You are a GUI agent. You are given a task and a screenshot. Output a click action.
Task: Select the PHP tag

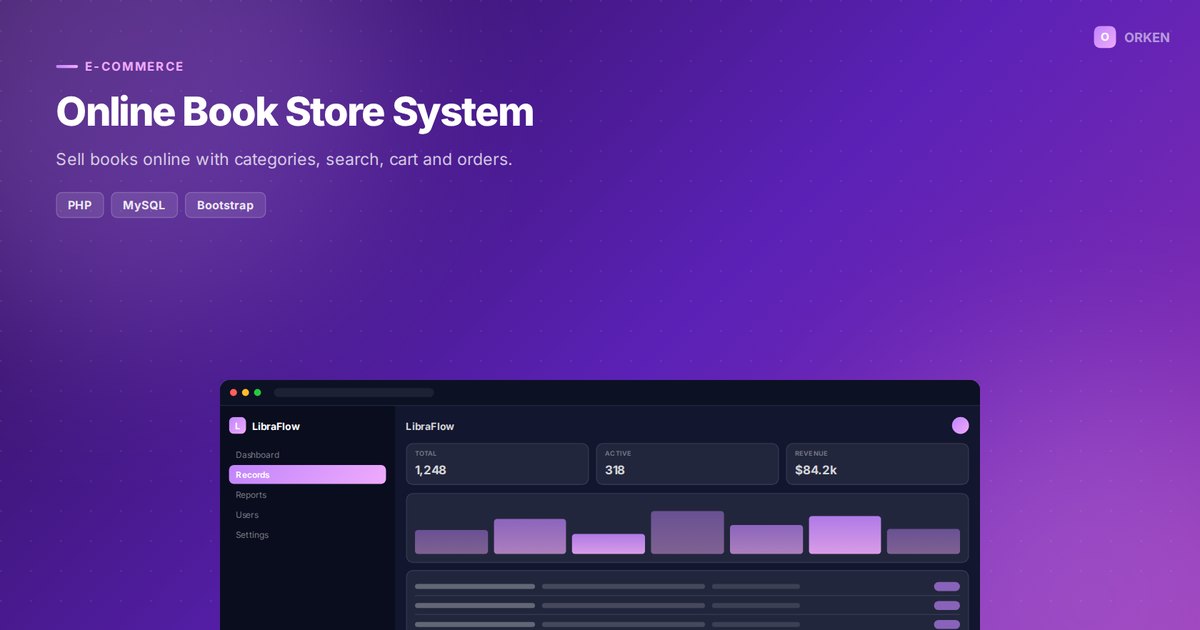pyautogui.click(x=80, y=205)
